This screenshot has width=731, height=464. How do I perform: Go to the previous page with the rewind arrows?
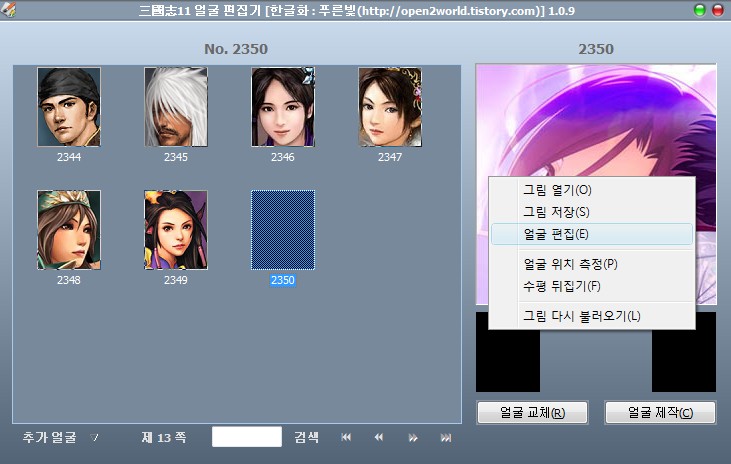pos(379,437)
